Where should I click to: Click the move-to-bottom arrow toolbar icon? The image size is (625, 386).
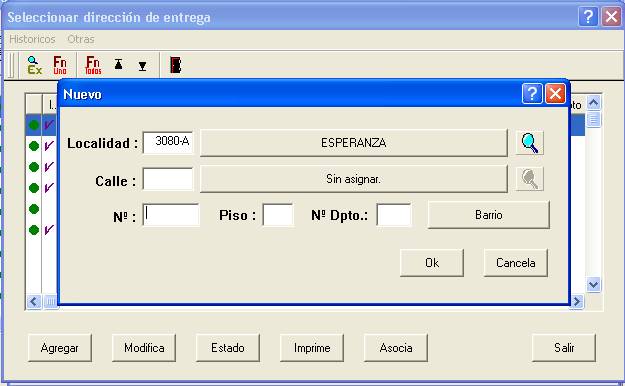tap(142, 66)
